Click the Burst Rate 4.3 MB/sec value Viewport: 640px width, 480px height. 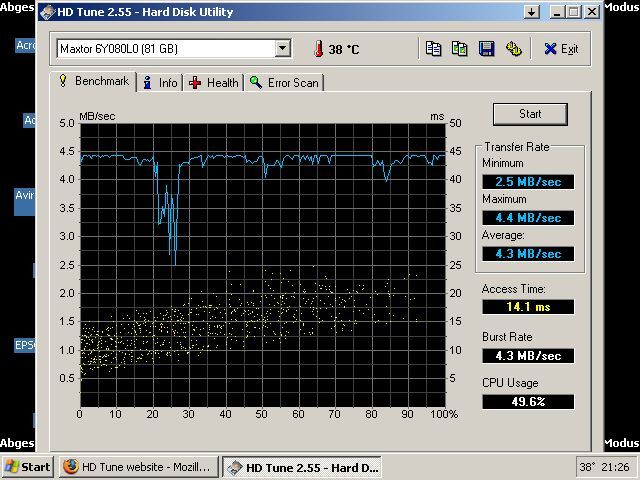pos(528,356)
